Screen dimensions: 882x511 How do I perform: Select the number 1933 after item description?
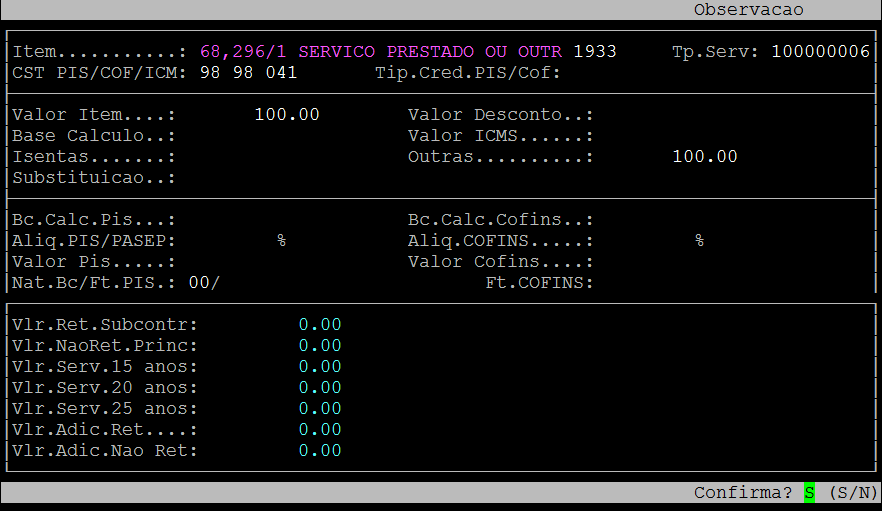[x=595, y=51]
